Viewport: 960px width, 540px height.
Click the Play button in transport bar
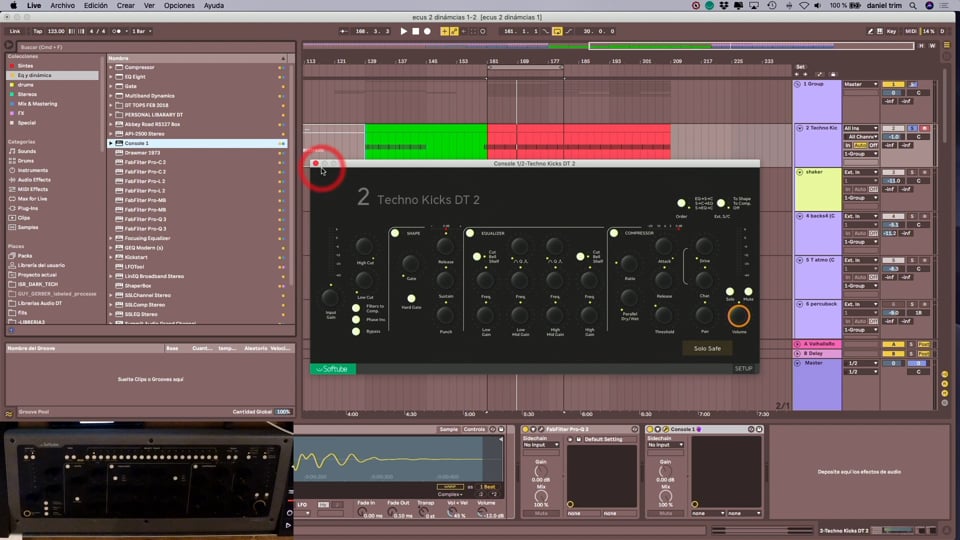[403, 31]
